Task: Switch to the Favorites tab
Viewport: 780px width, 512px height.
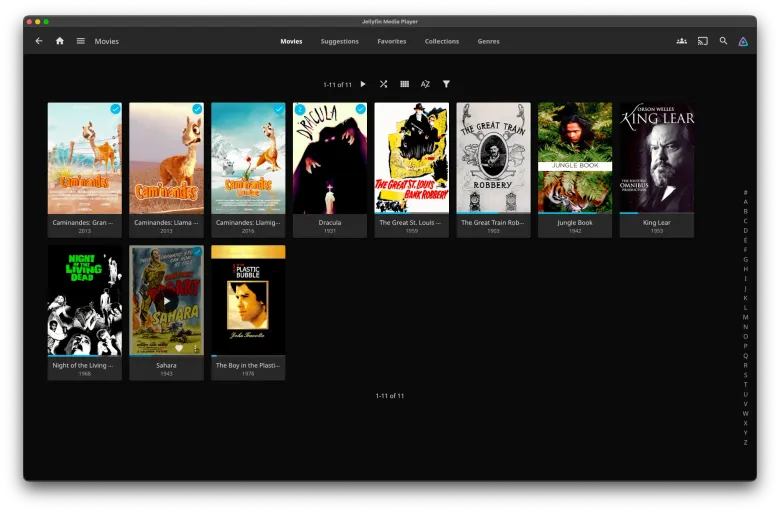Action: click(391, 41)
